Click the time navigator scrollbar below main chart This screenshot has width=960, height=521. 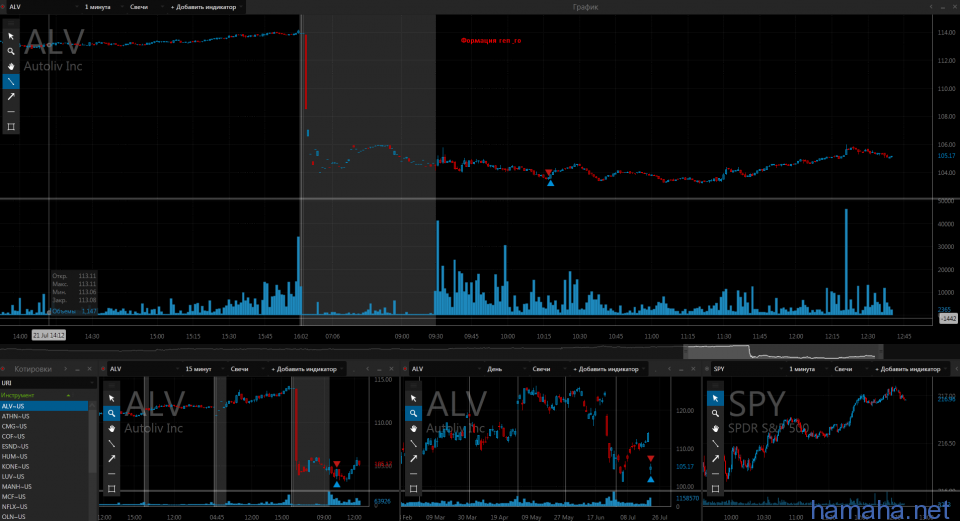tap(780, 351)
